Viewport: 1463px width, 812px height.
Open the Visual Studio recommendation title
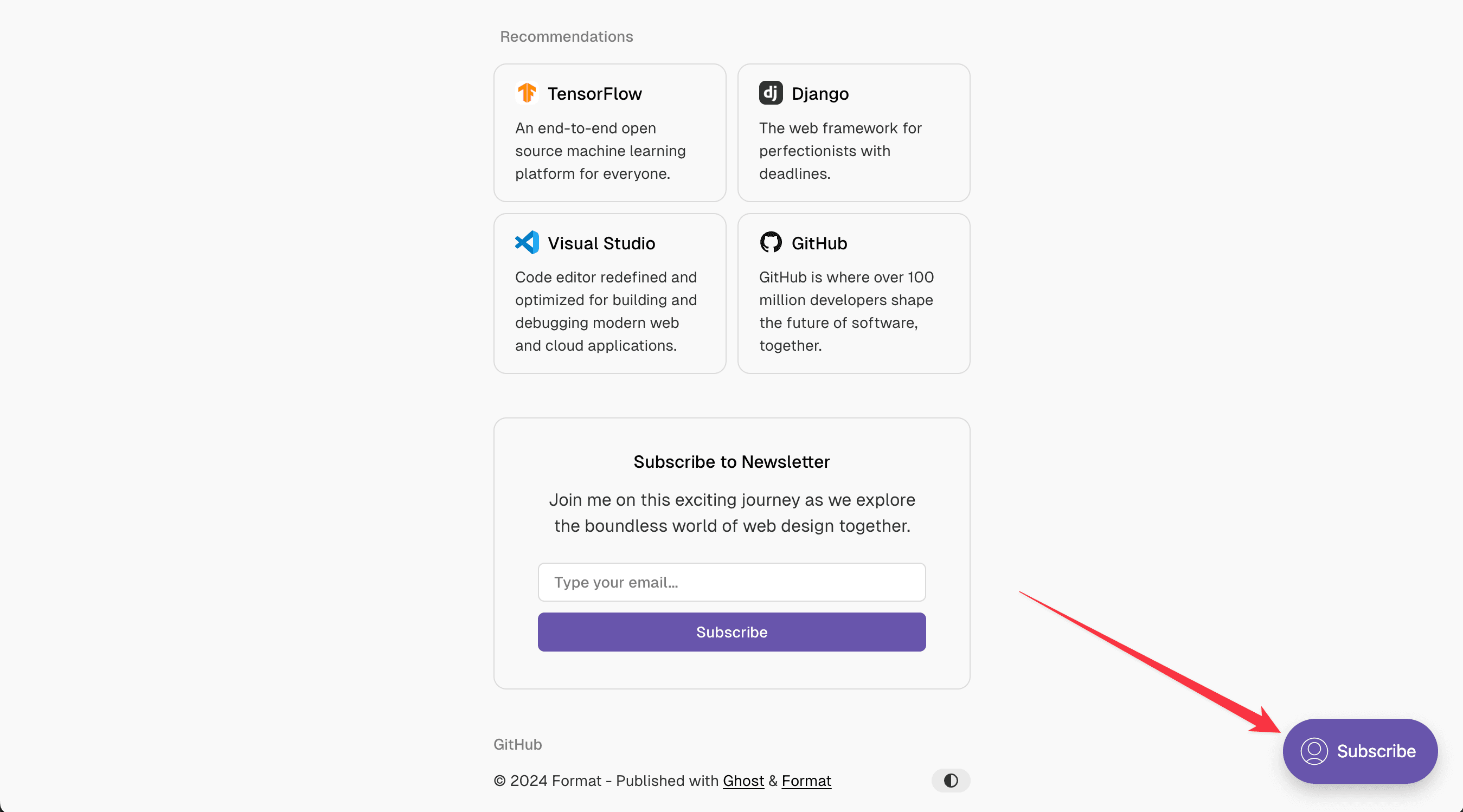click(x=601, y=243)
